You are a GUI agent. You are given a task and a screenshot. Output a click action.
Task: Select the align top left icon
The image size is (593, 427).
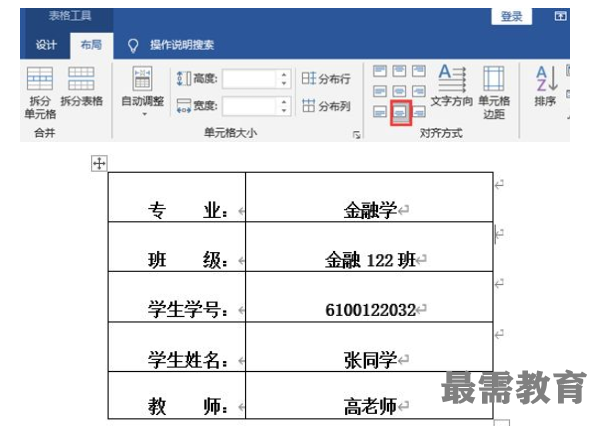[380, 71]
